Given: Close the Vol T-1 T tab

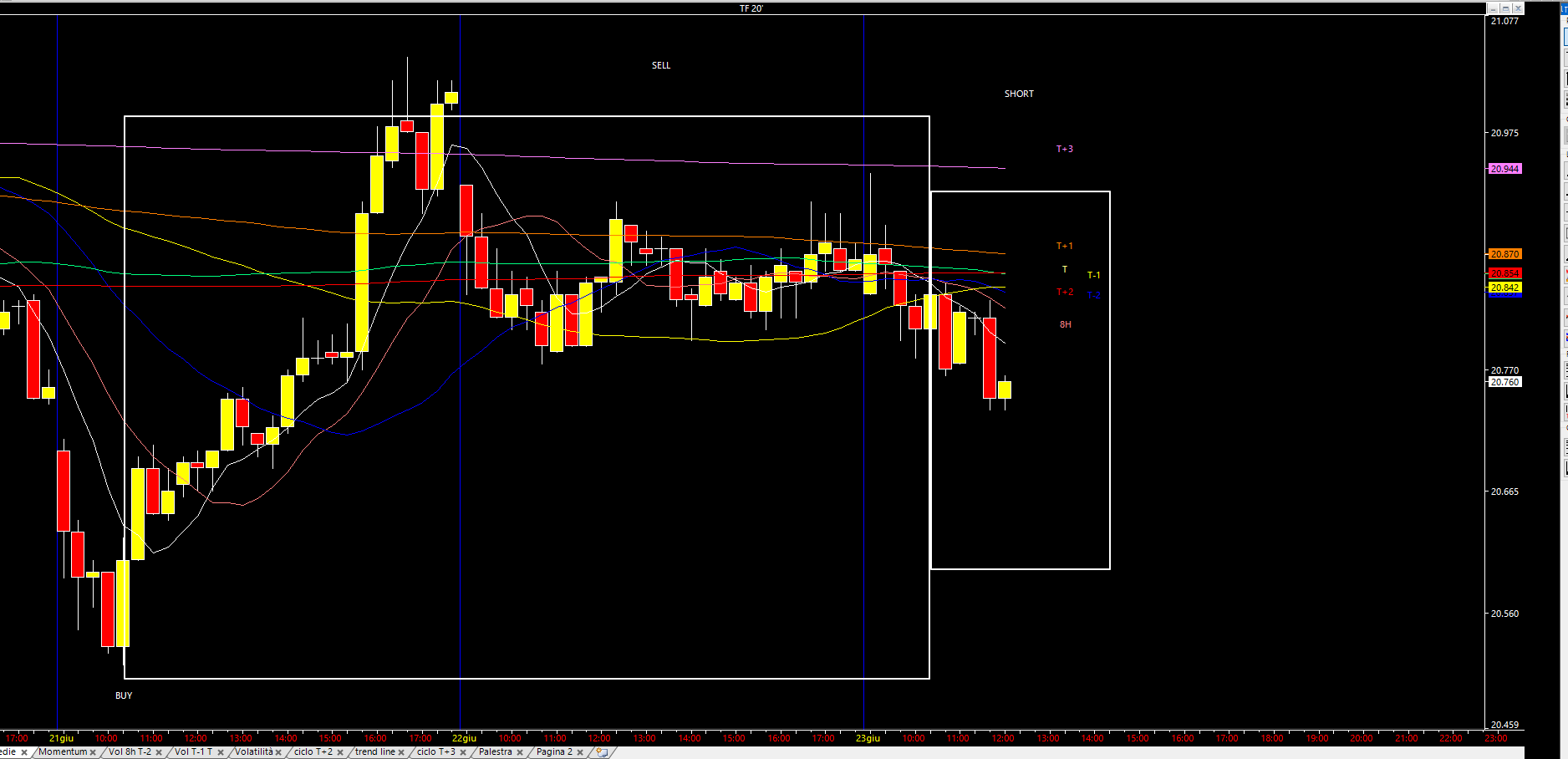Looking at the screenshot, I should tap(221, 753).
